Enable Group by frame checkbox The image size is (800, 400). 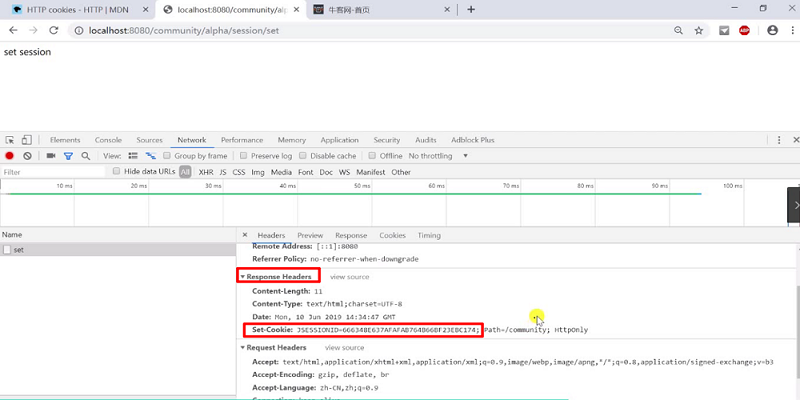(x=166, y=156)
